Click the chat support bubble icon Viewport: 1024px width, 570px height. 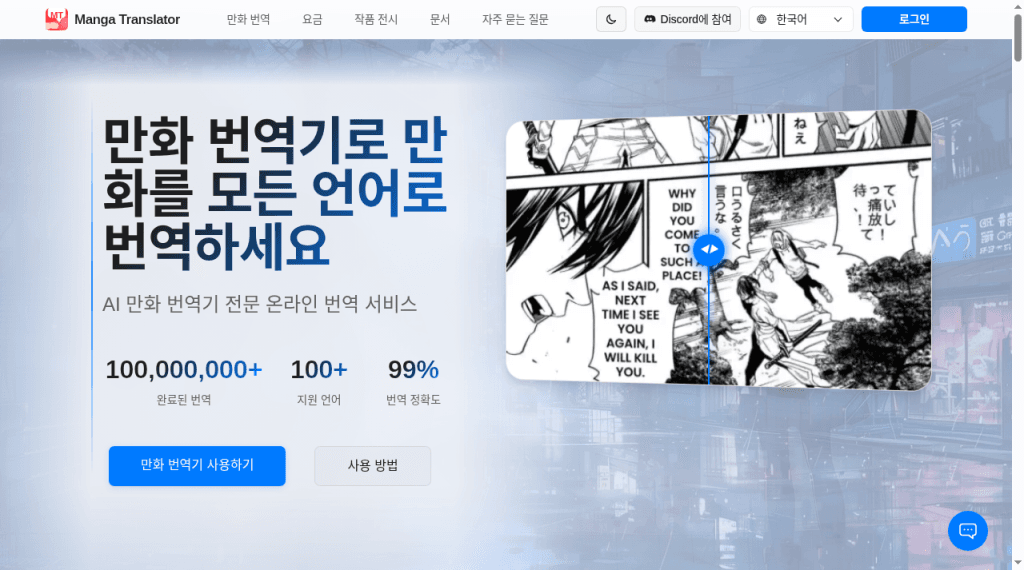[x=967, y=530]
